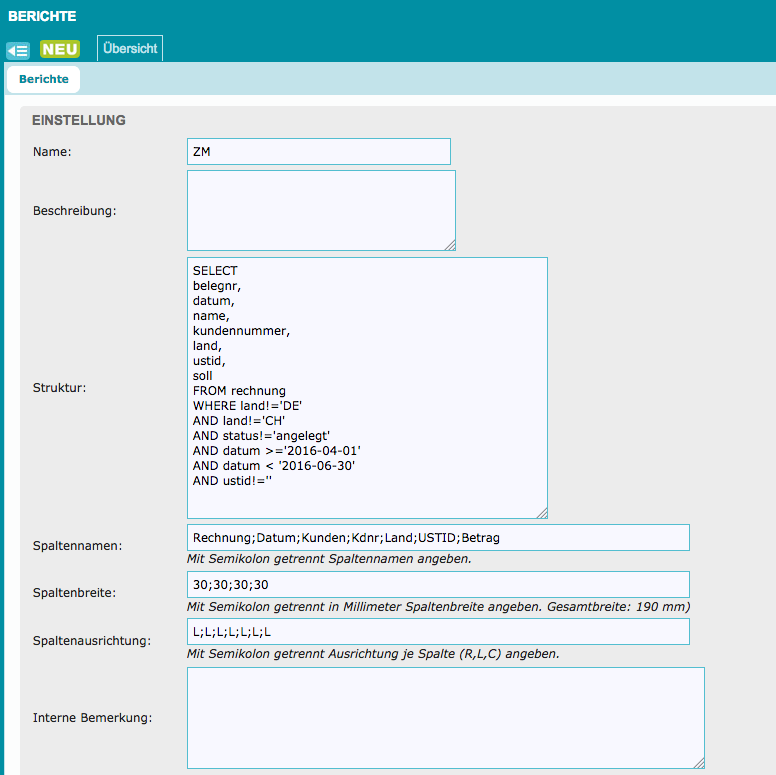Open the Übersicht tab
Screen dimensions: 776x775
pyautogui.click(x=130, y=49)
